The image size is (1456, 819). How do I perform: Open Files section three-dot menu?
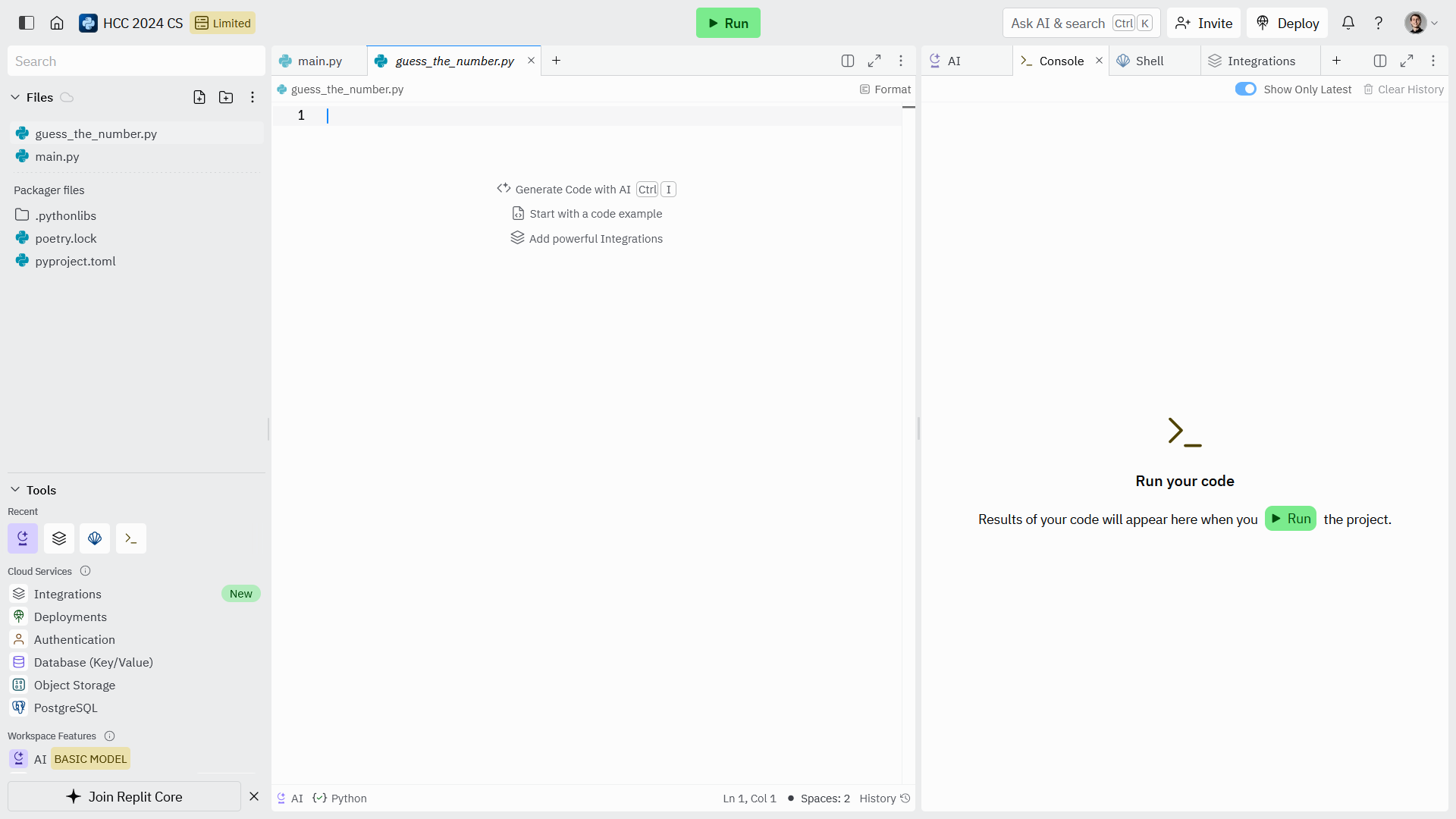click(x=253, y=97)
